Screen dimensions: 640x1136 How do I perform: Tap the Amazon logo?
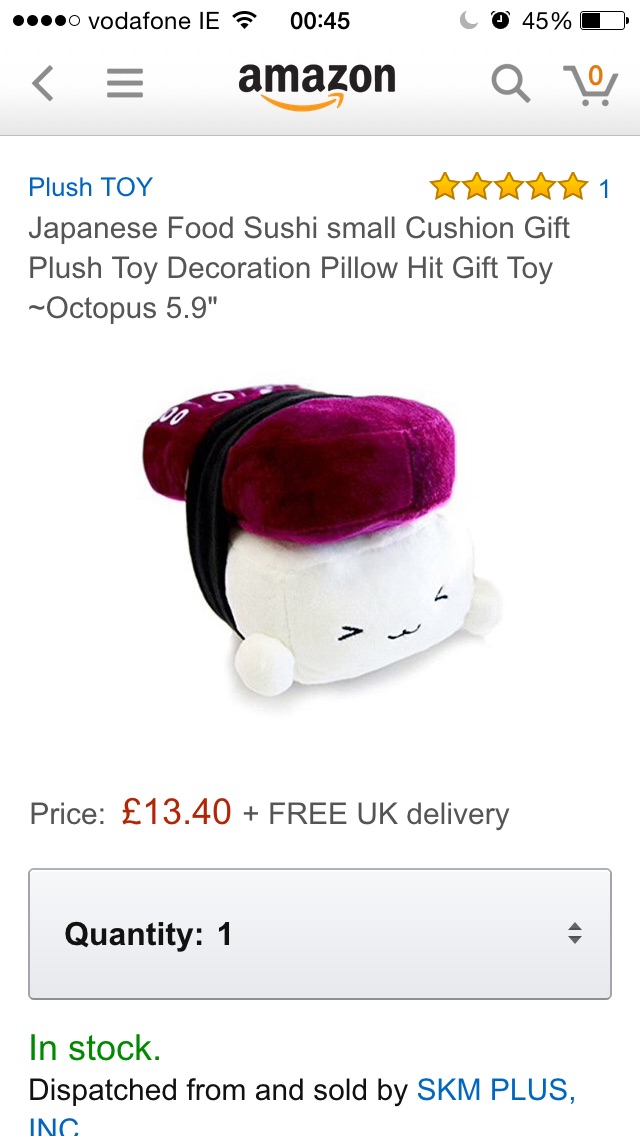point(317,86)
